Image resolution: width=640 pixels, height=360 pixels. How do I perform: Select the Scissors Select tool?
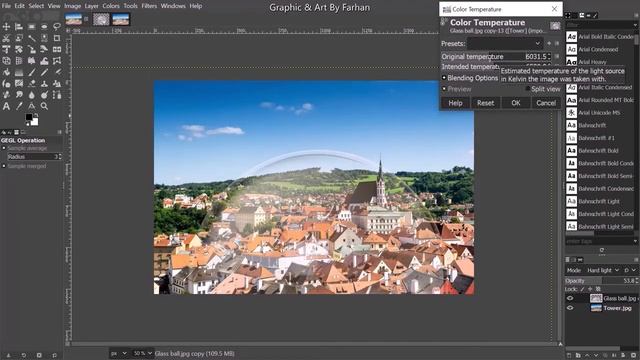[x=6, y=38]
